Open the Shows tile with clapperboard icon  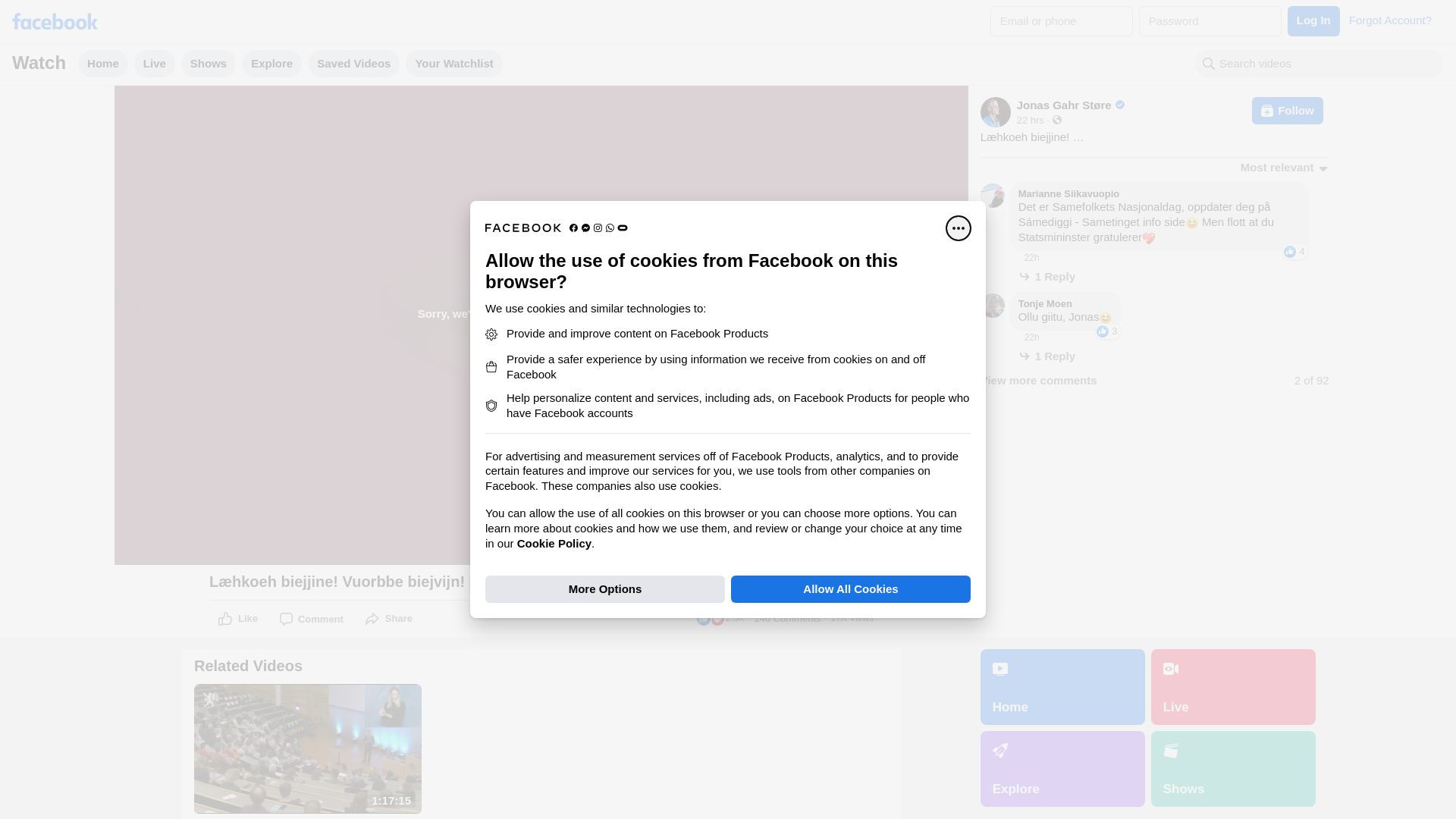[x=1233, y=769]
